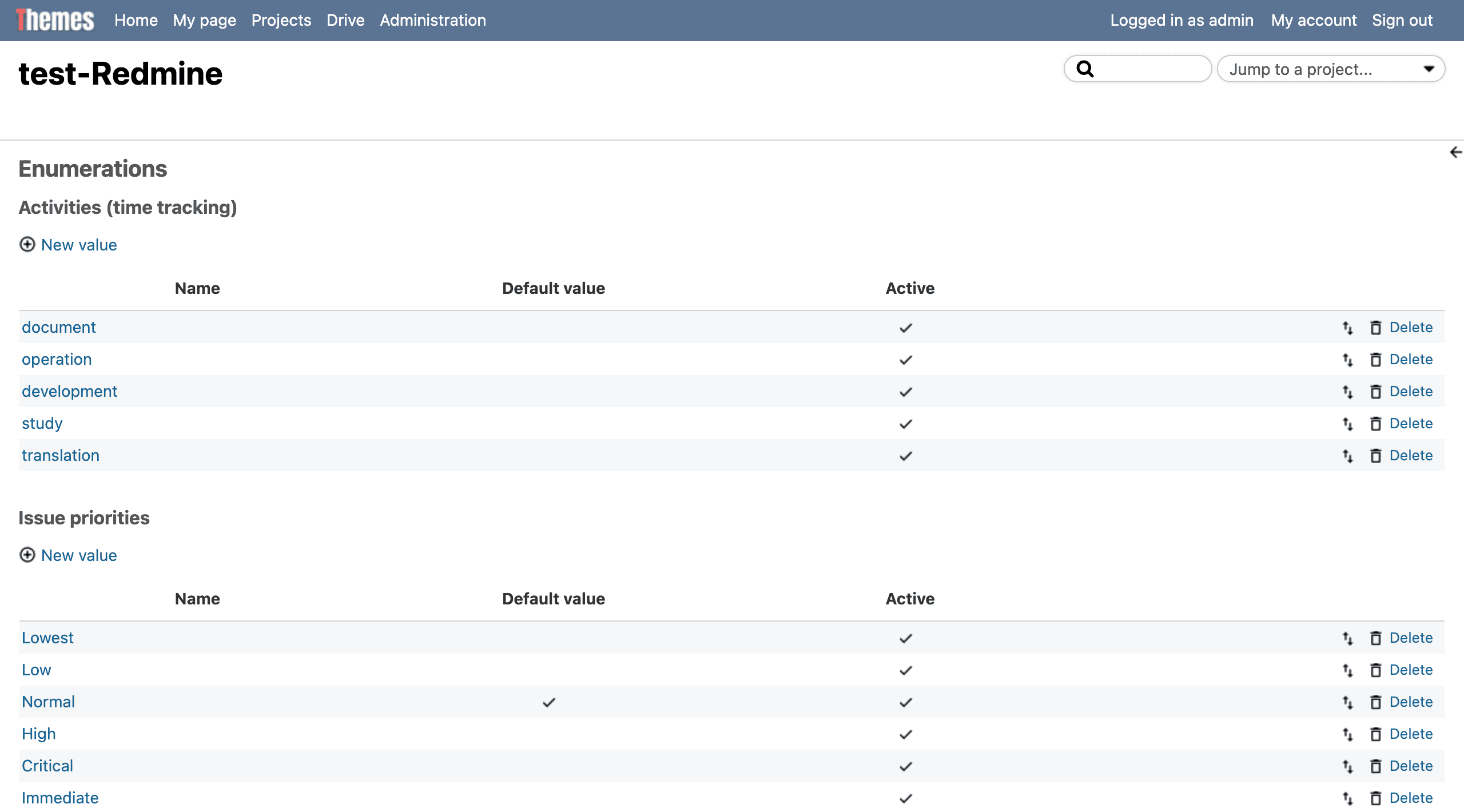This screenshot has width=1464, height=812.
Task: Click the sort handle icon for document row
Action: point(1348,328)
